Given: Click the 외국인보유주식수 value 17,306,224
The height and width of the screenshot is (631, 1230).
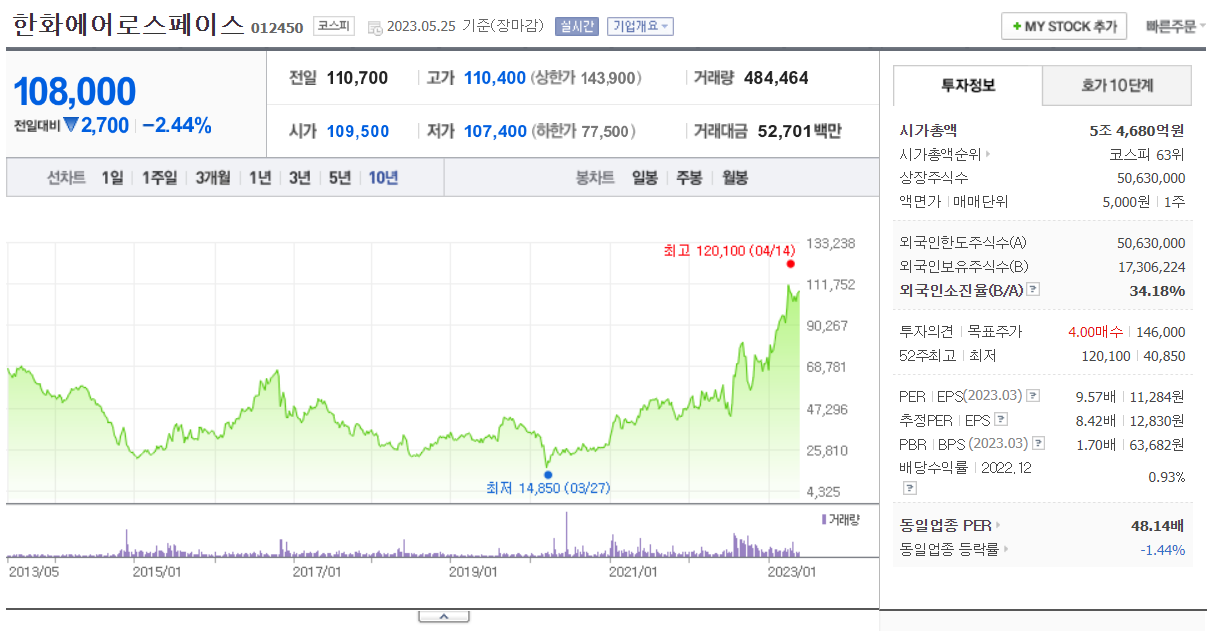Looking at the screenshot, I should point(1151,267).
